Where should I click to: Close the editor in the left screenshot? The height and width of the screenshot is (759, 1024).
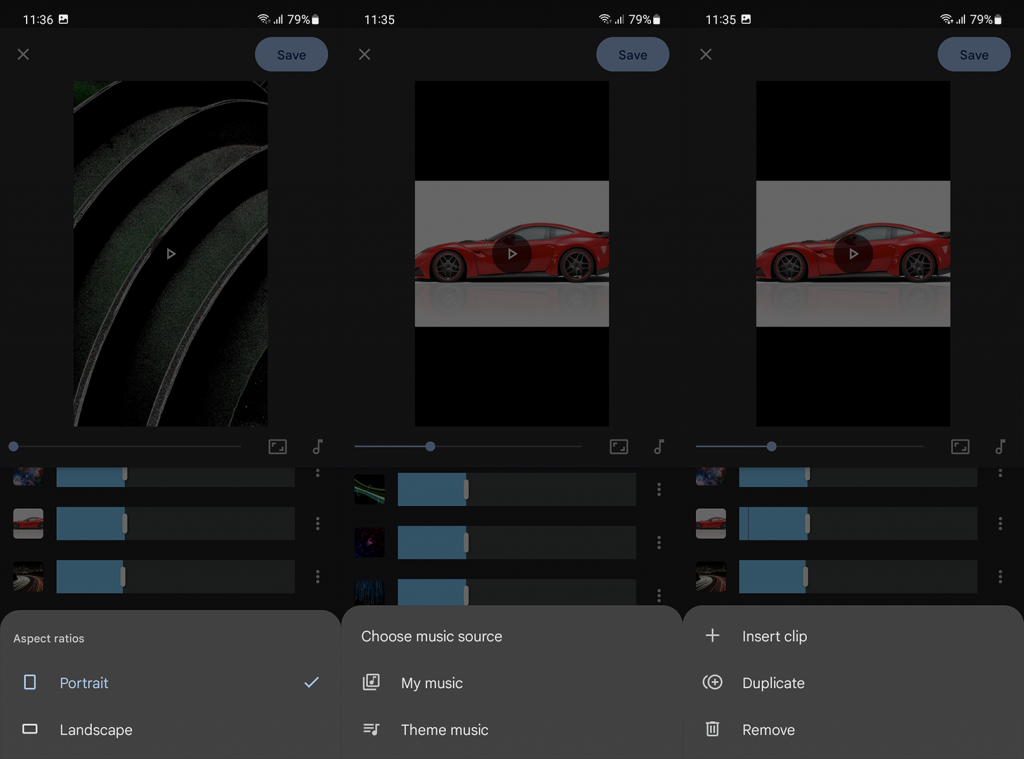23,54
